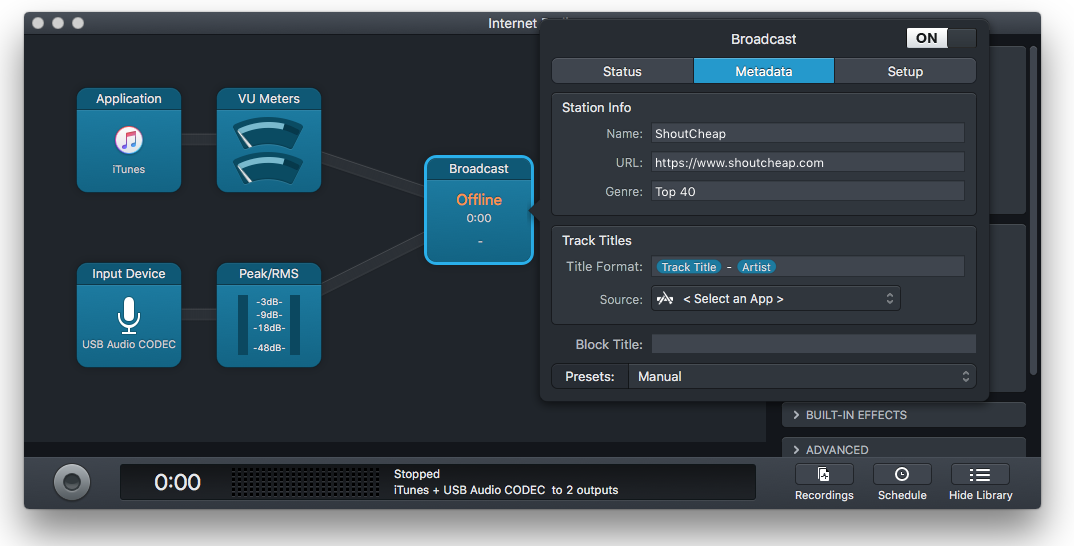Select the VU Meters block title
This screenshot has width=1074, height=546.
pyautogui.click(x=268, y=99)
